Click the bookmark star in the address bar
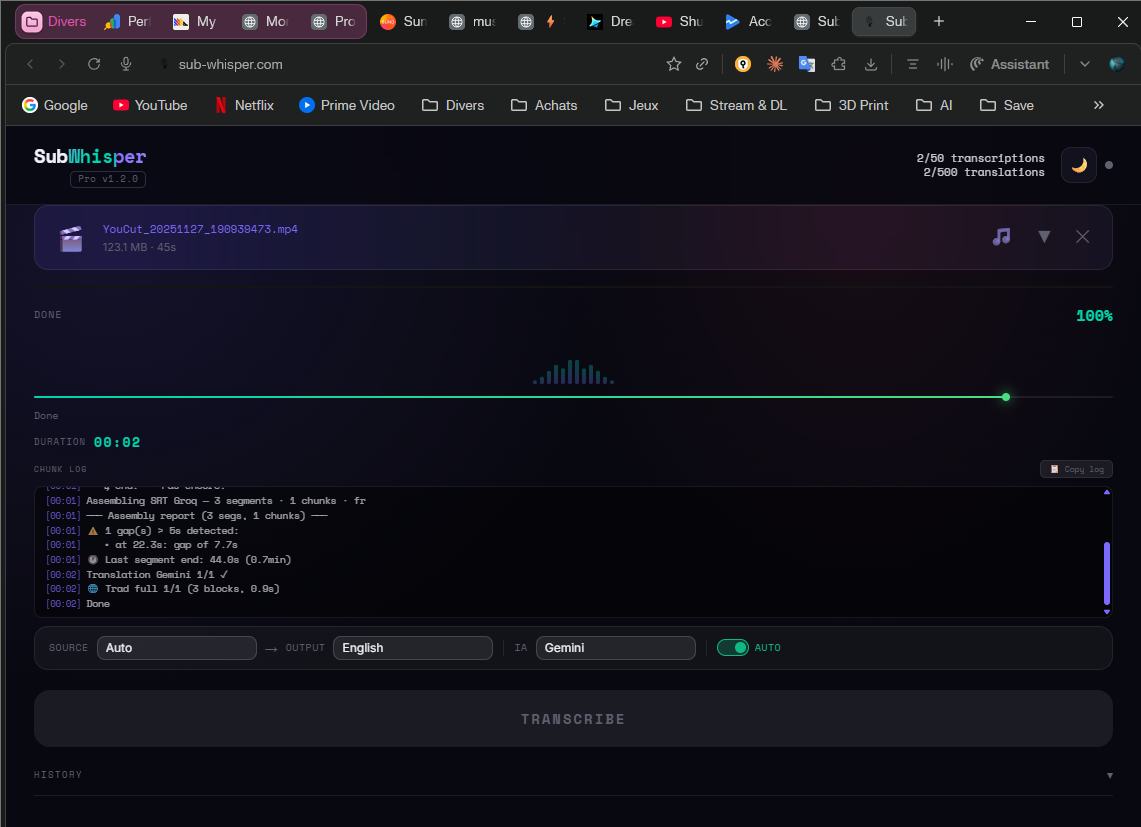This screenshot has width=1141, height=827. tap(672, 63)
